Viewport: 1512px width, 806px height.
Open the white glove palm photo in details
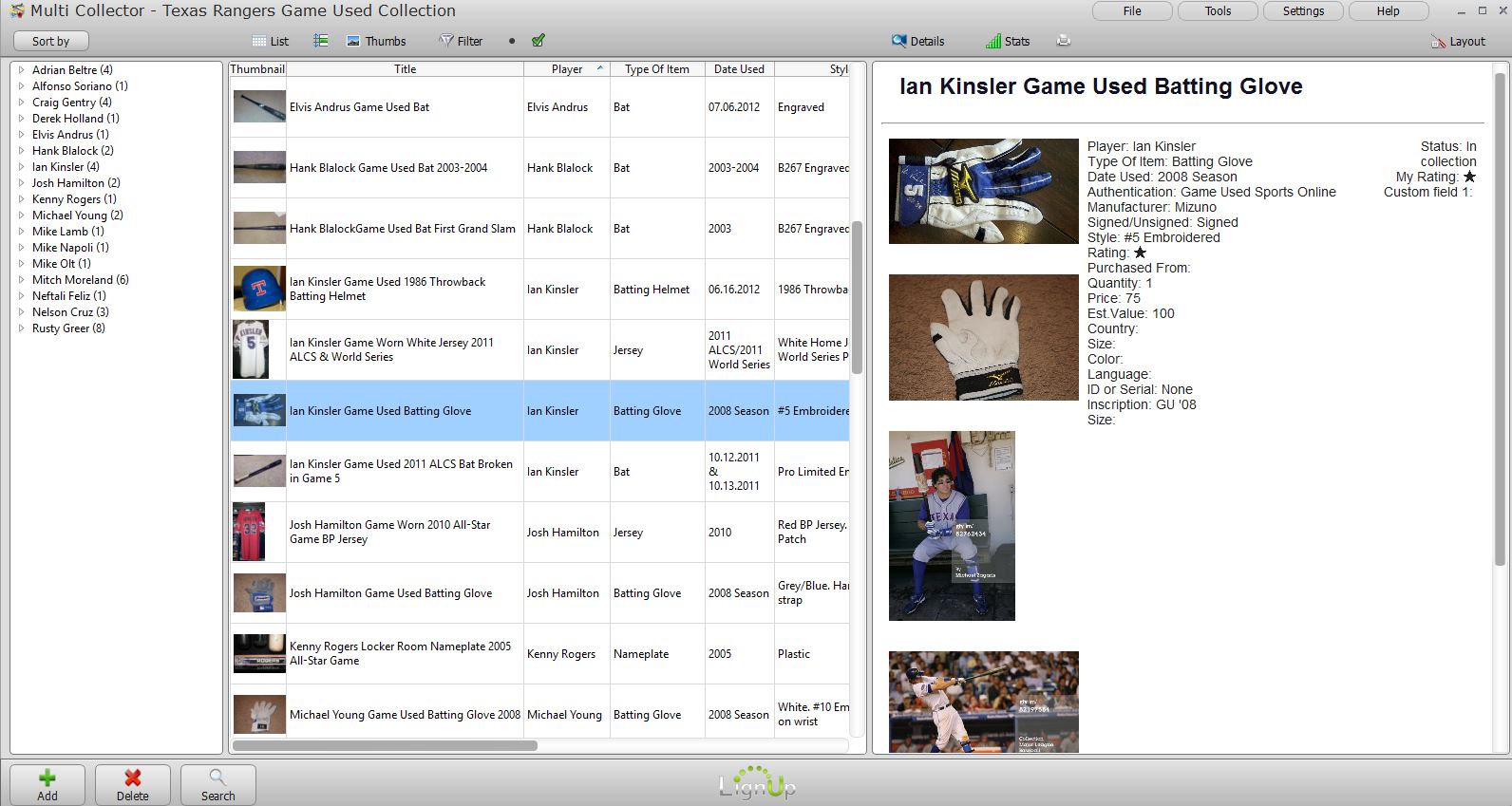[x=983, y=337]
